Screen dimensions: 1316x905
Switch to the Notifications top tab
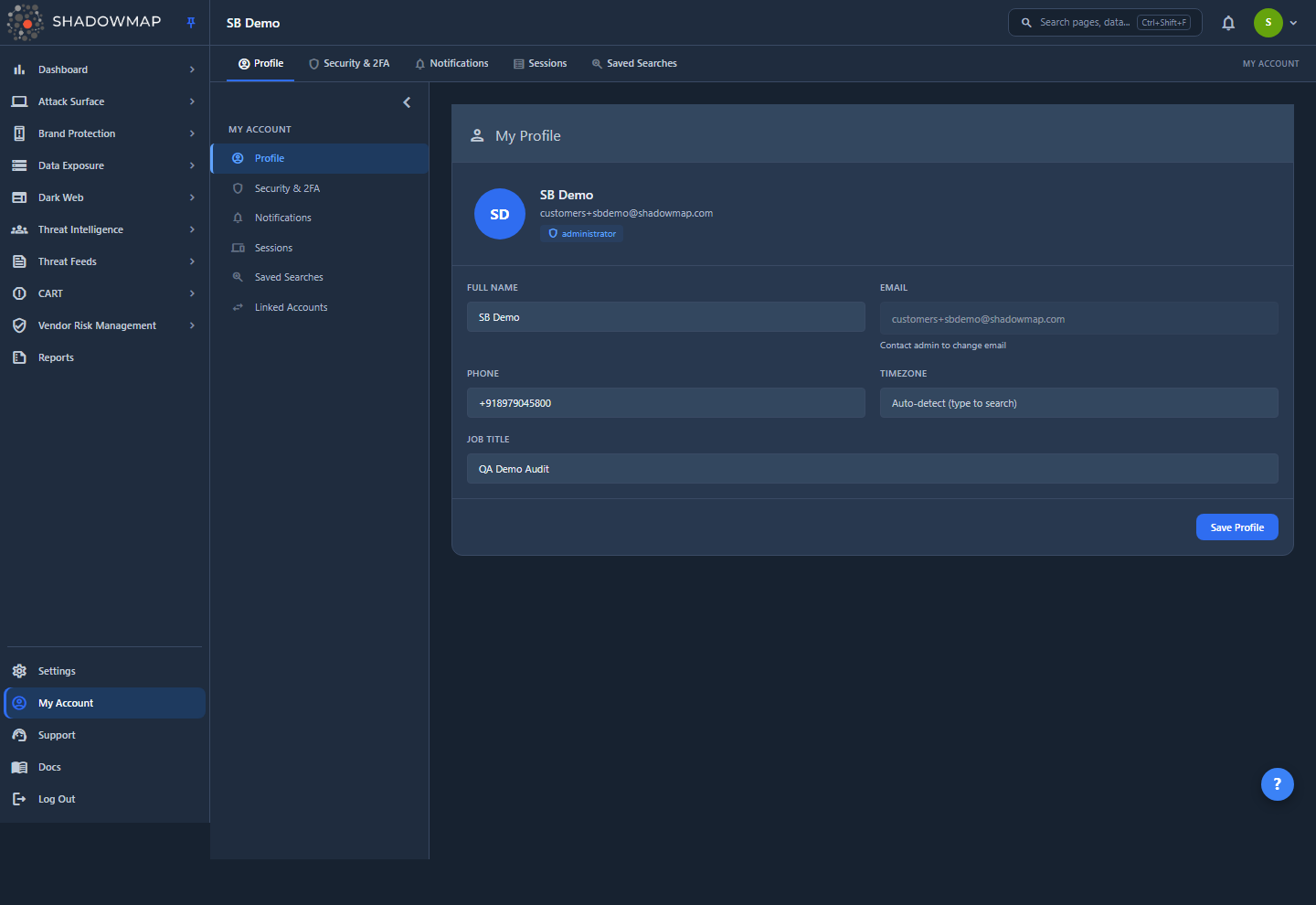pos(451,64)
